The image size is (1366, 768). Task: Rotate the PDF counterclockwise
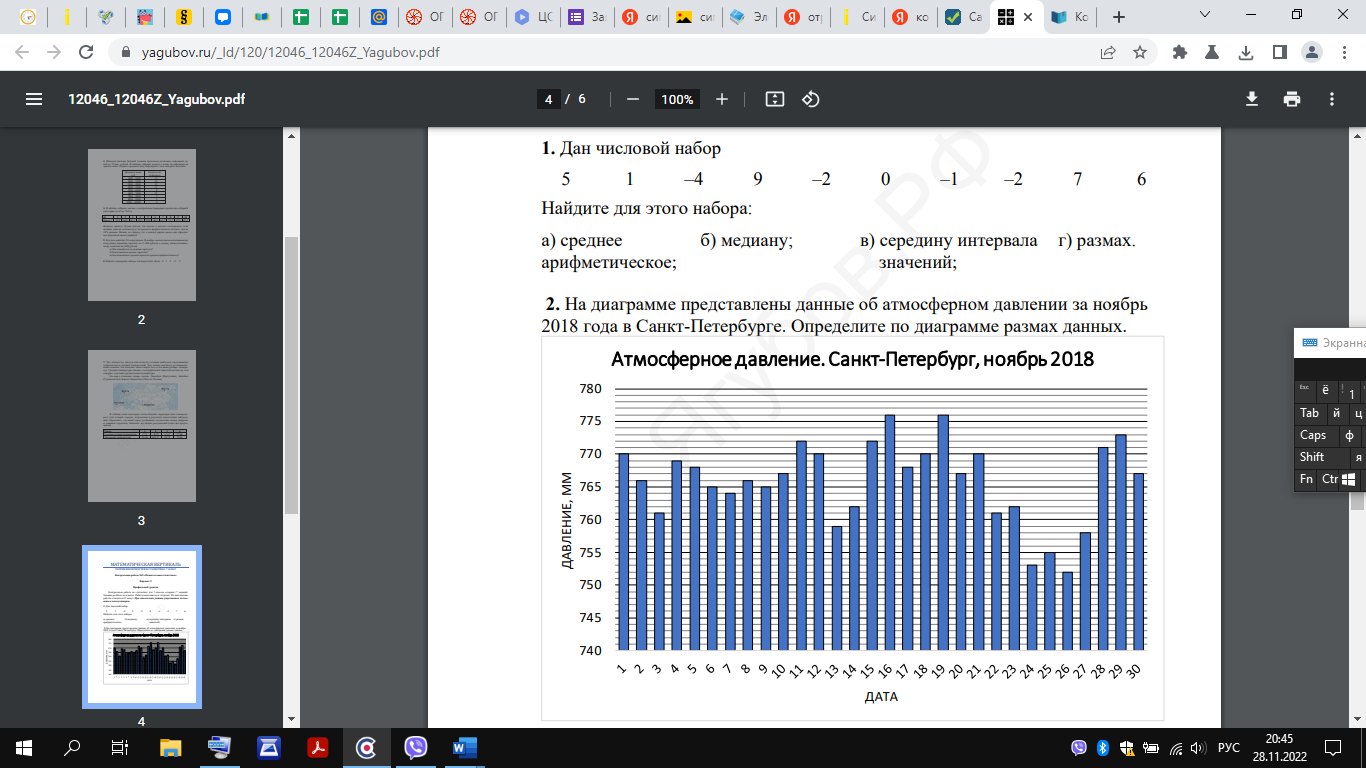coord(811,99)
